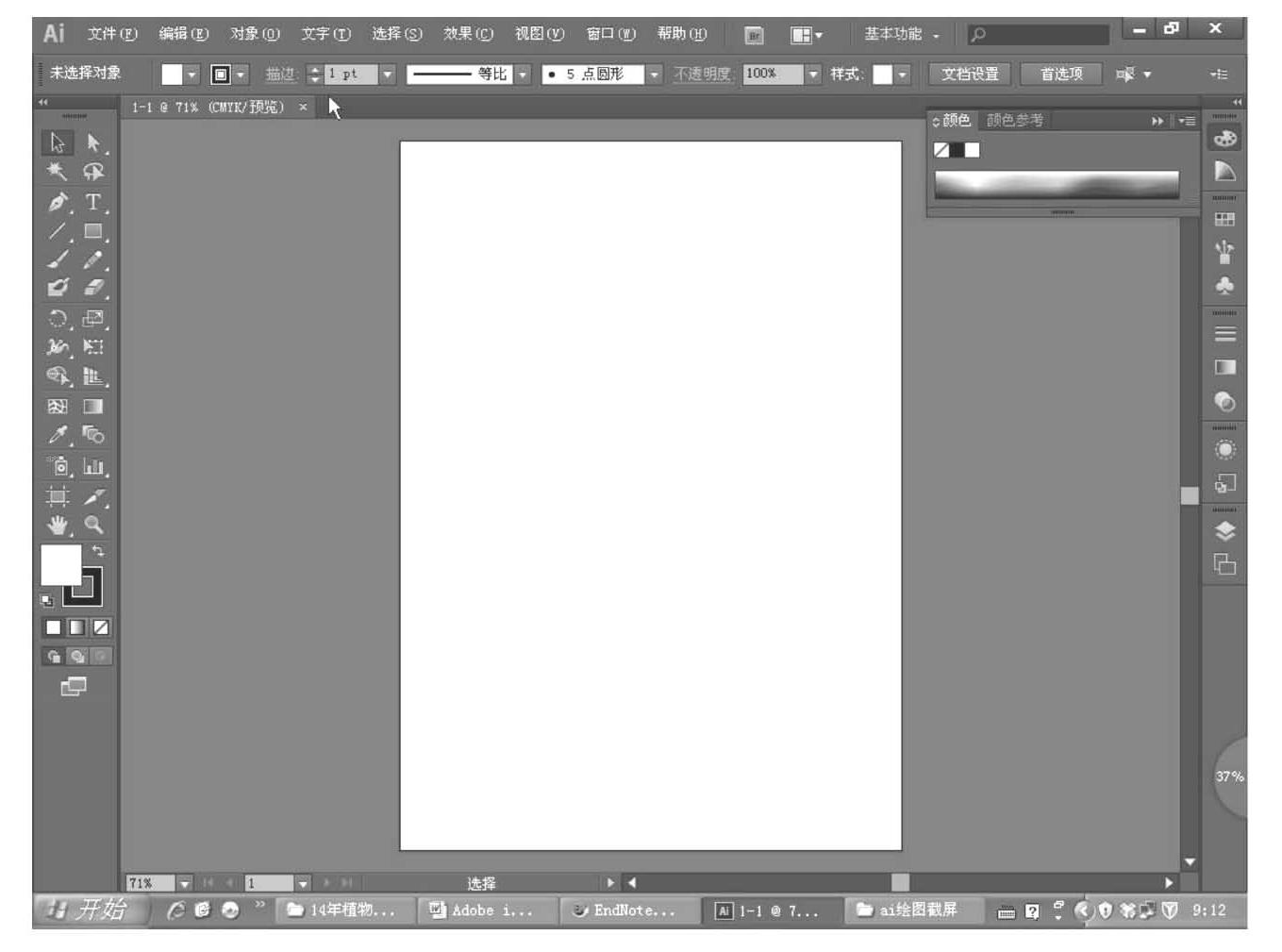Image resolution: width=1282 pixels, height=952 pixels.
Task: Activate the Zoom magnifier tool
Action: (x=93, y=525)
